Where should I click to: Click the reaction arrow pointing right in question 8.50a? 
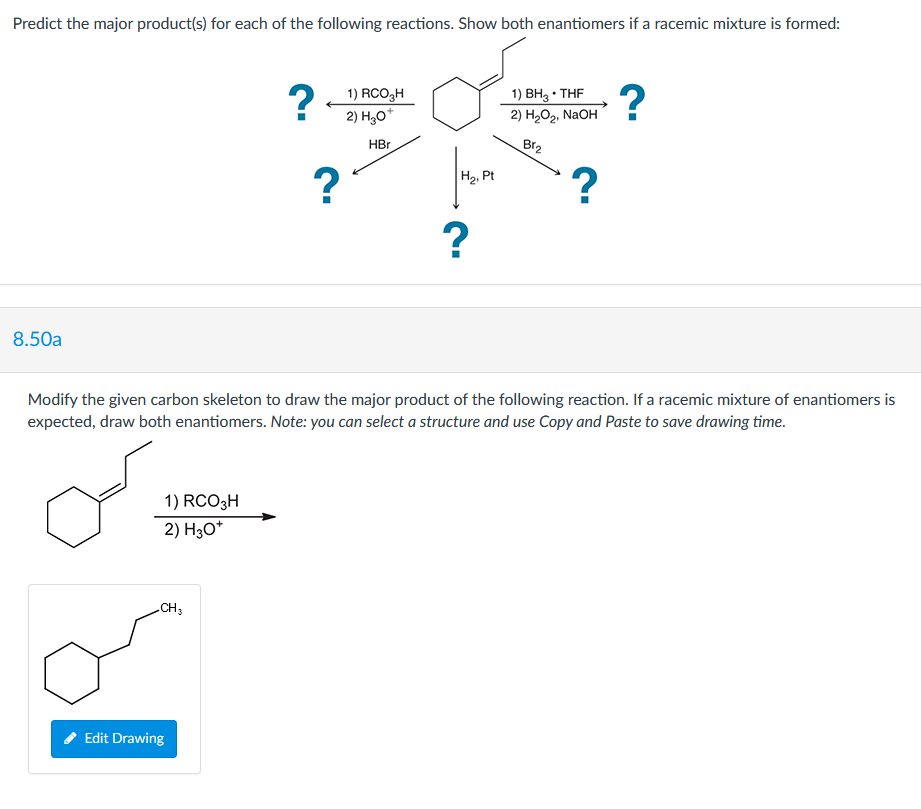pos(216,515)
